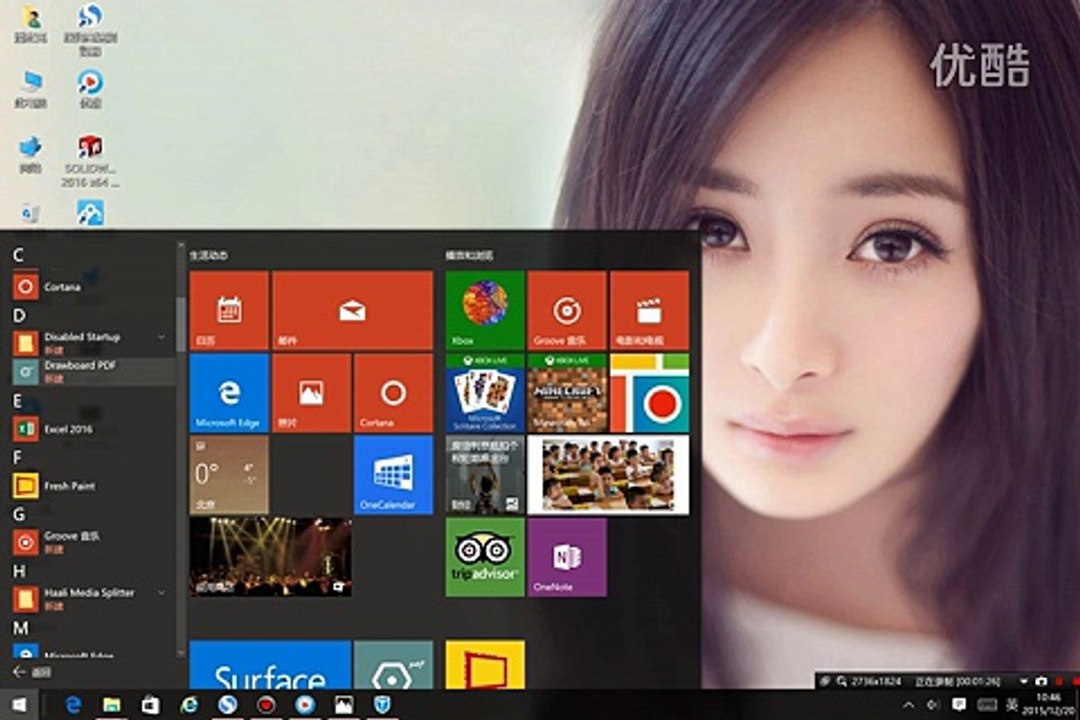
Task: Open the taskbar clock showing 10:46
Action: 1048,704
